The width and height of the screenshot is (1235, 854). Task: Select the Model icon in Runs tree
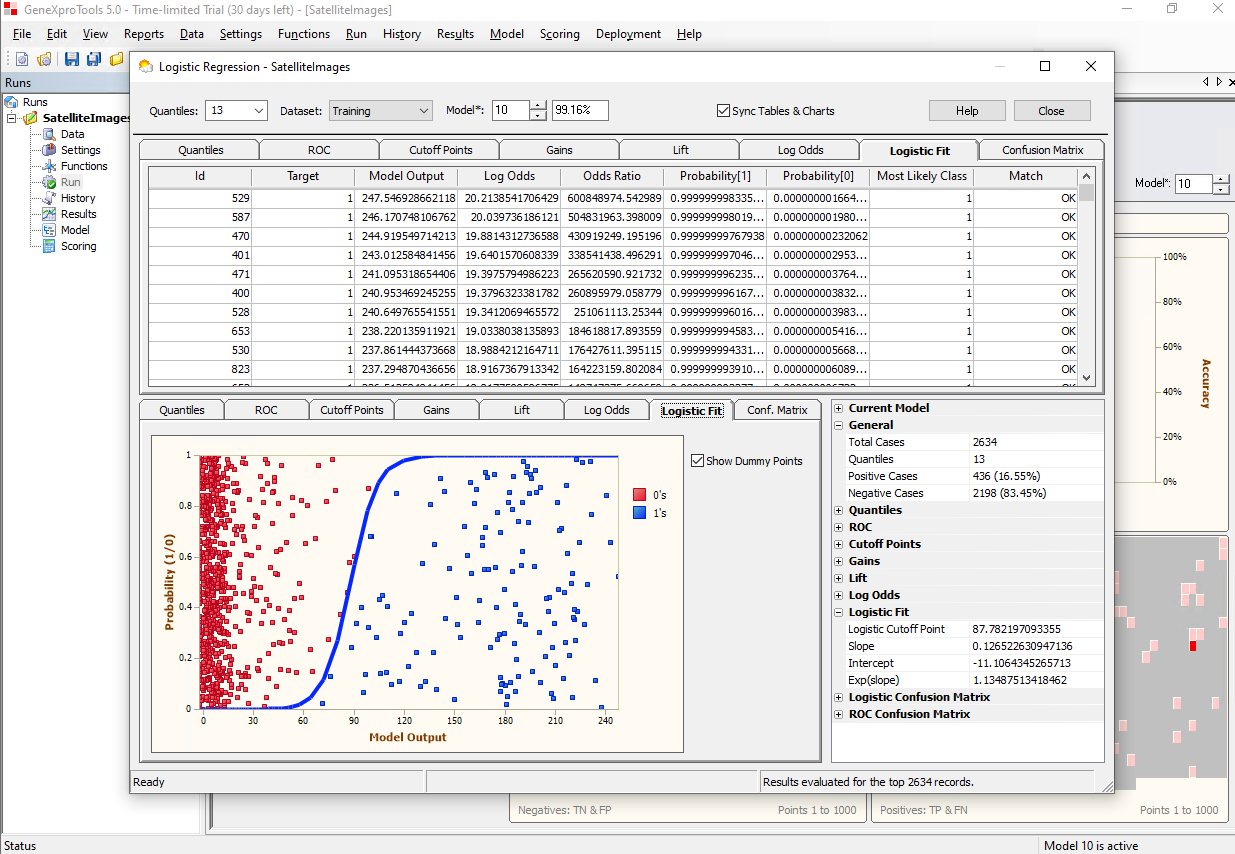[49, 230]
